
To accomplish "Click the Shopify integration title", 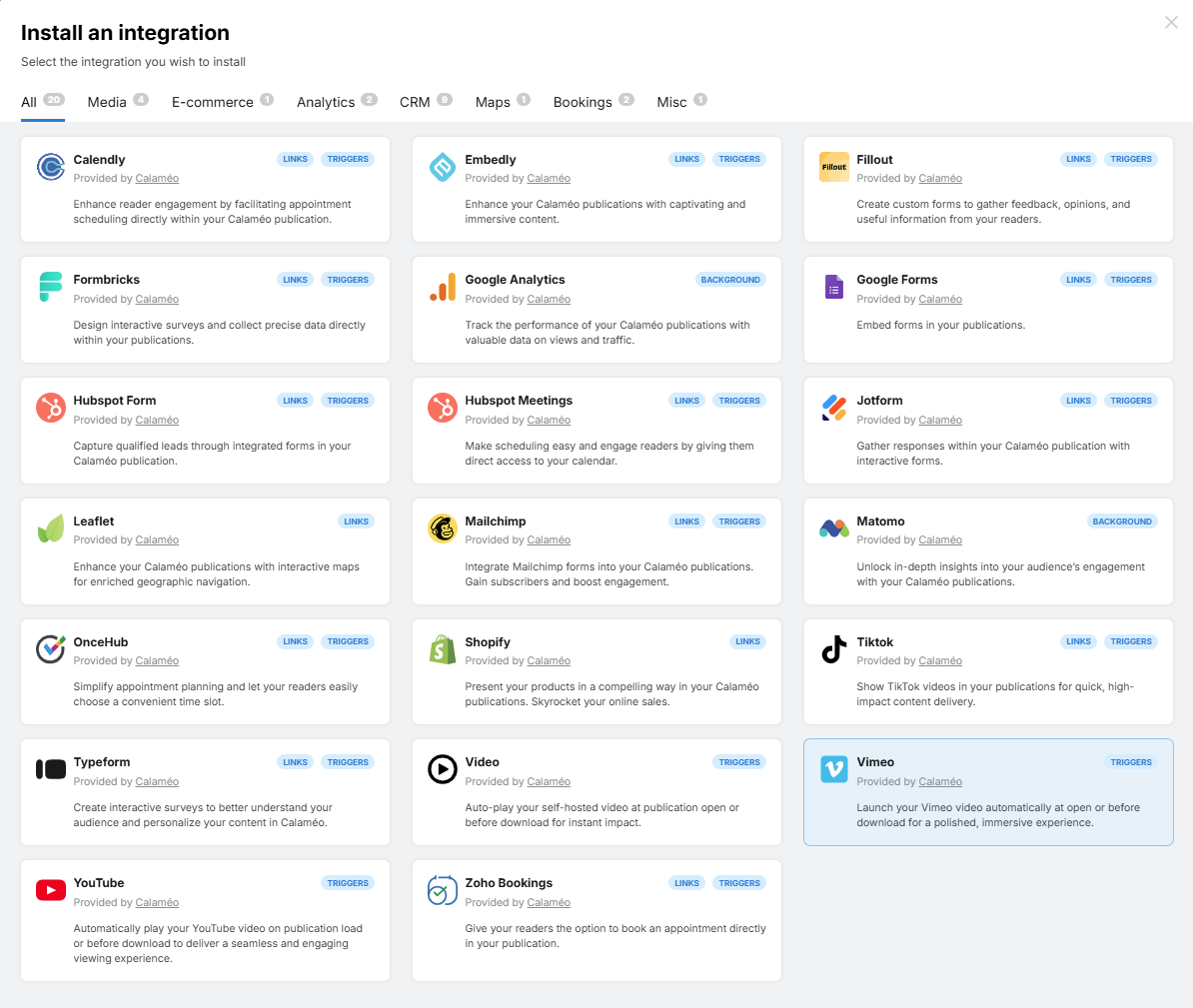I will (x=488, y=642).
